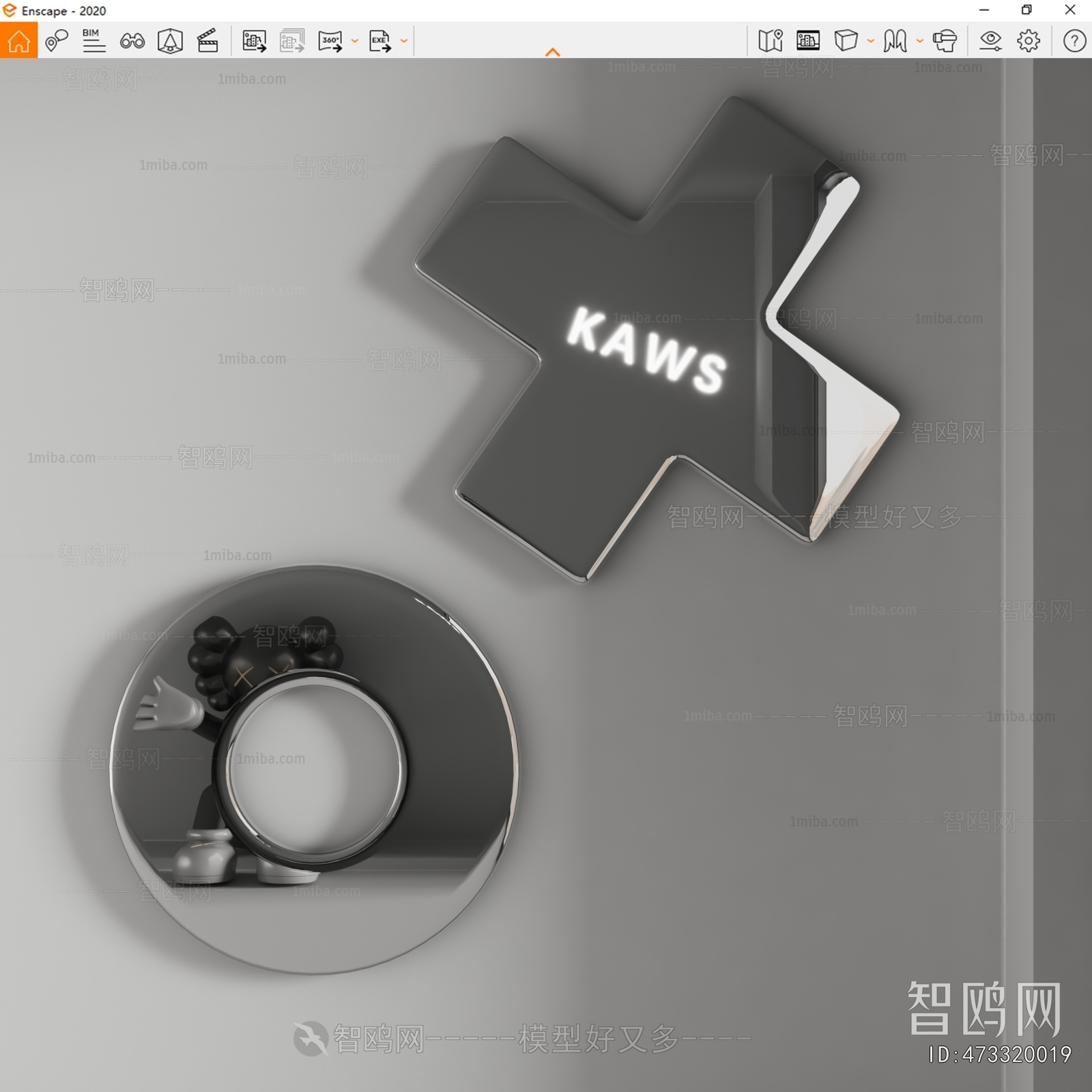
Task: Restore down the Enscape window
Action: click(1026, 10)
